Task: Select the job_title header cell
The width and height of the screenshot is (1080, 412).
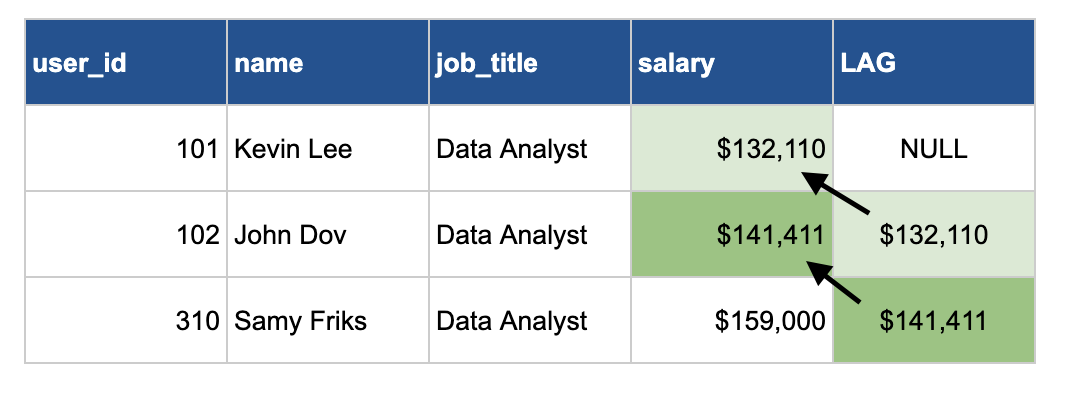Action: click(x=529, y=63)
